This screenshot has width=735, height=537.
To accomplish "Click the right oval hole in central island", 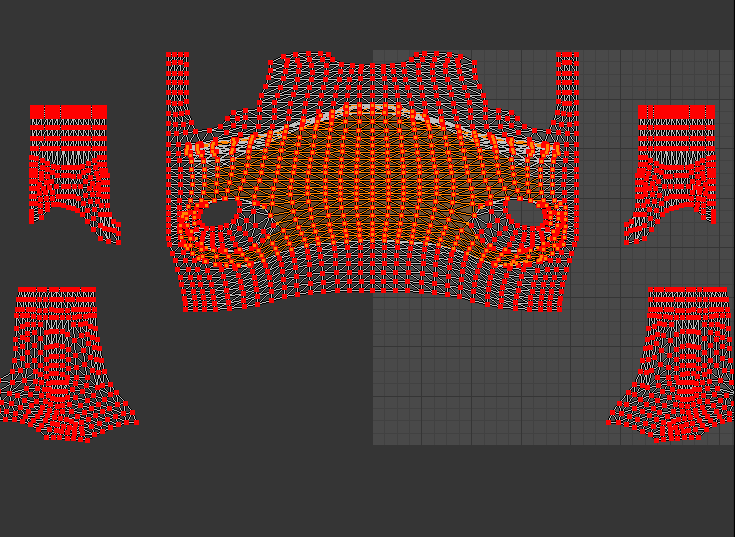I will click(524, 214).
